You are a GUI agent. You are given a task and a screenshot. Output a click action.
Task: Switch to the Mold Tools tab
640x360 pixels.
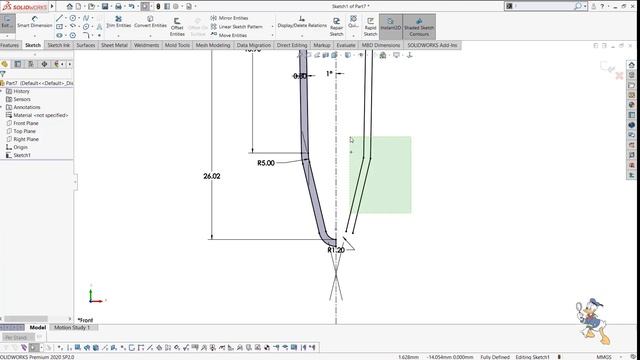[177, 45]
